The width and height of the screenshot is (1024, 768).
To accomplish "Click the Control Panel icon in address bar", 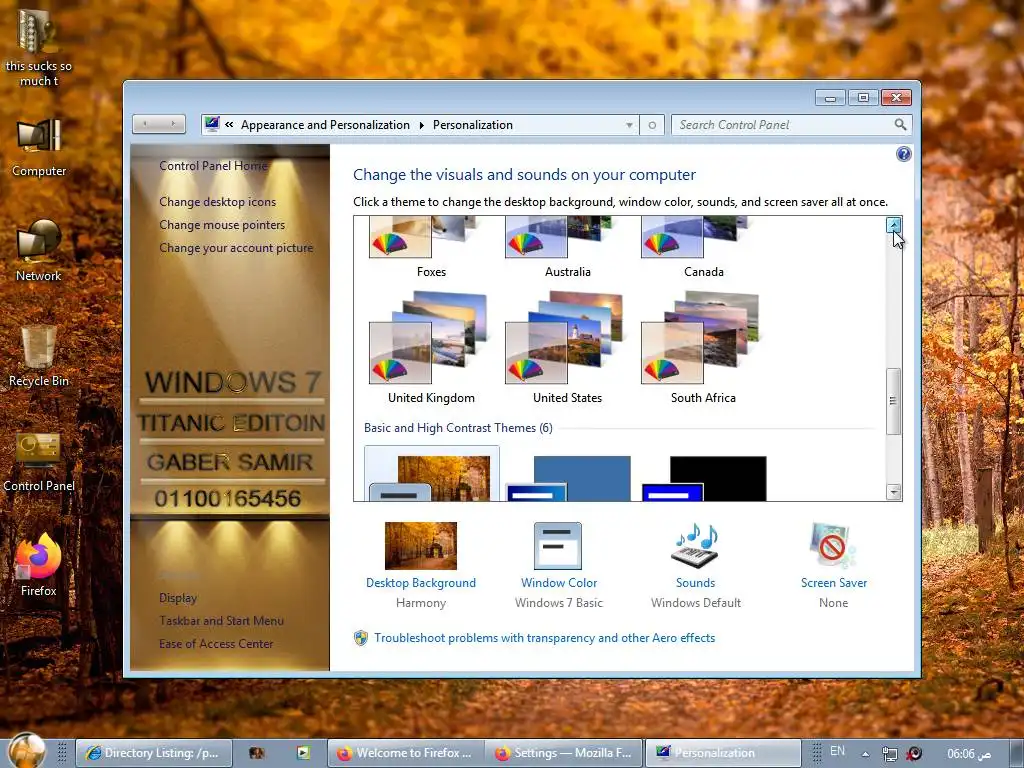I will click(x=212, y=123).
